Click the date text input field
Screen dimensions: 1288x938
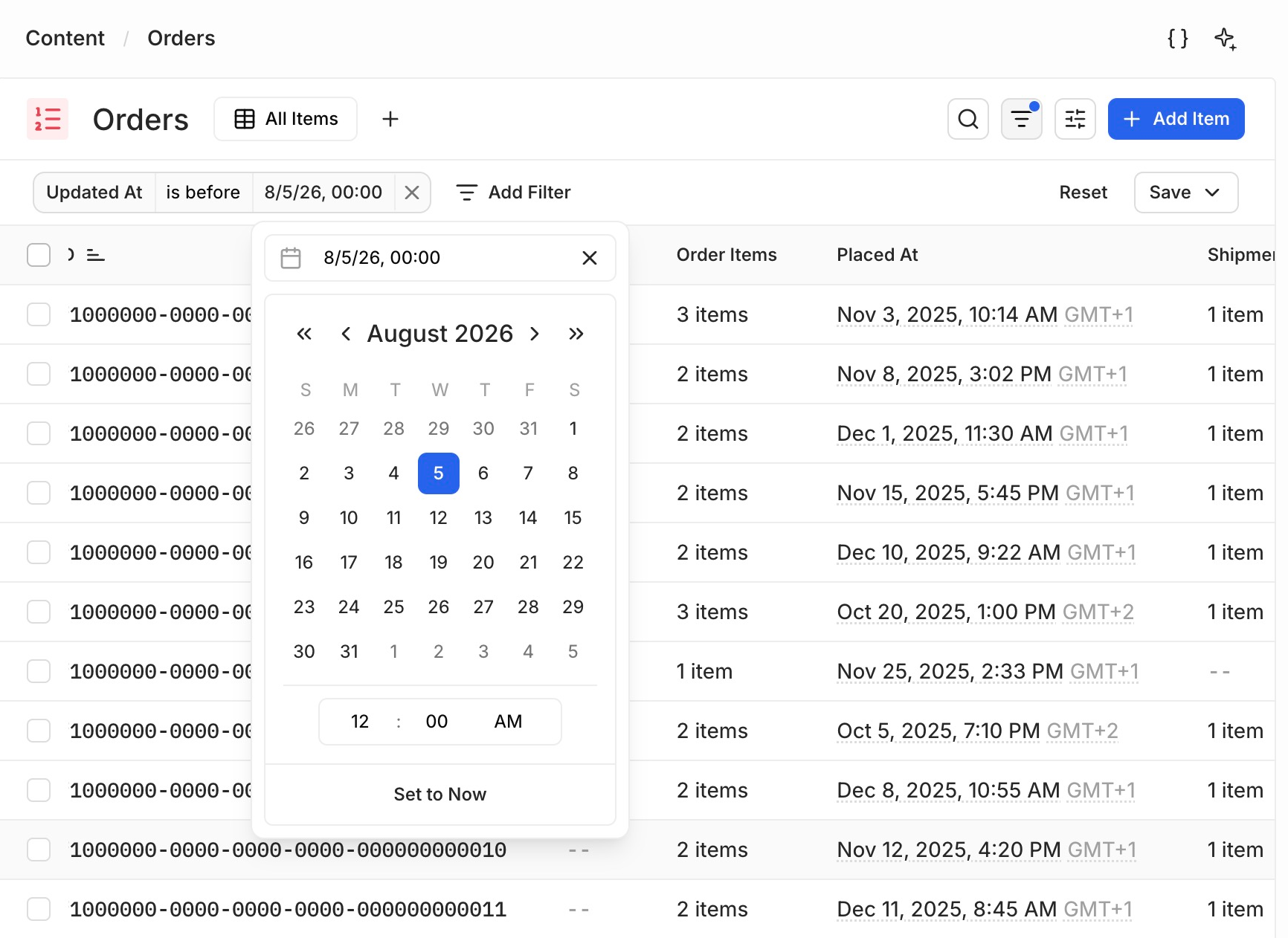(440, 258)
